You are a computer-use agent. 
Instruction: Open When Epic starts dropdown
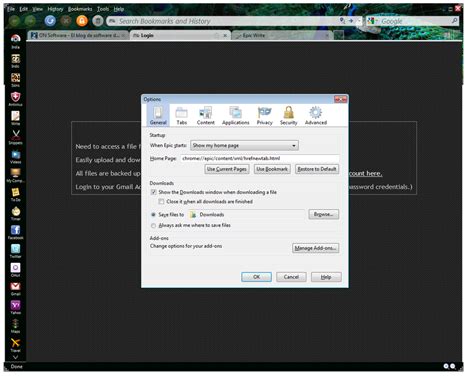(x=244, y=146)
